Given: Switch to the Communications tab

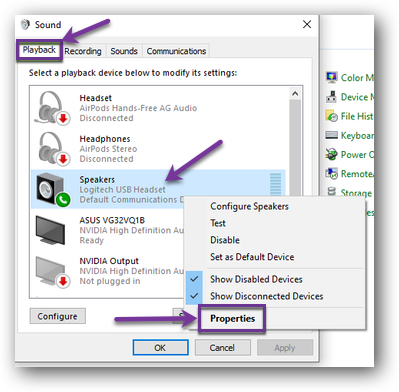Looking at the screenshot, I should [x=176, y=51].
